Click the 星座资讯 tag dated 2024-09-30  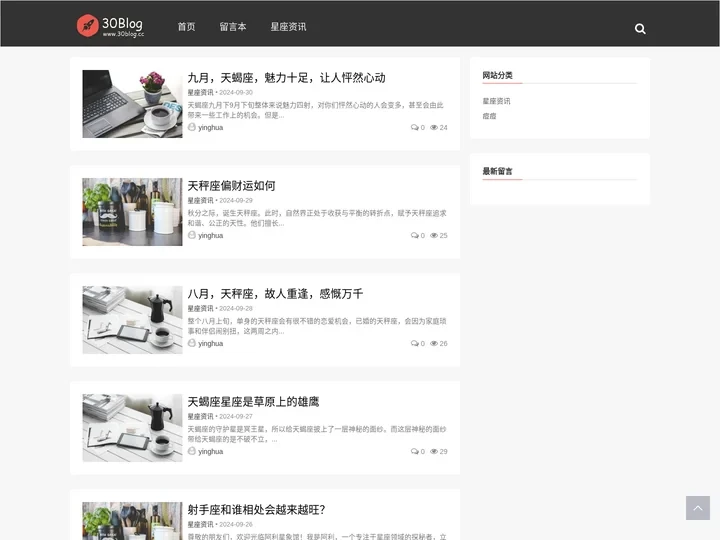point(201,92)
